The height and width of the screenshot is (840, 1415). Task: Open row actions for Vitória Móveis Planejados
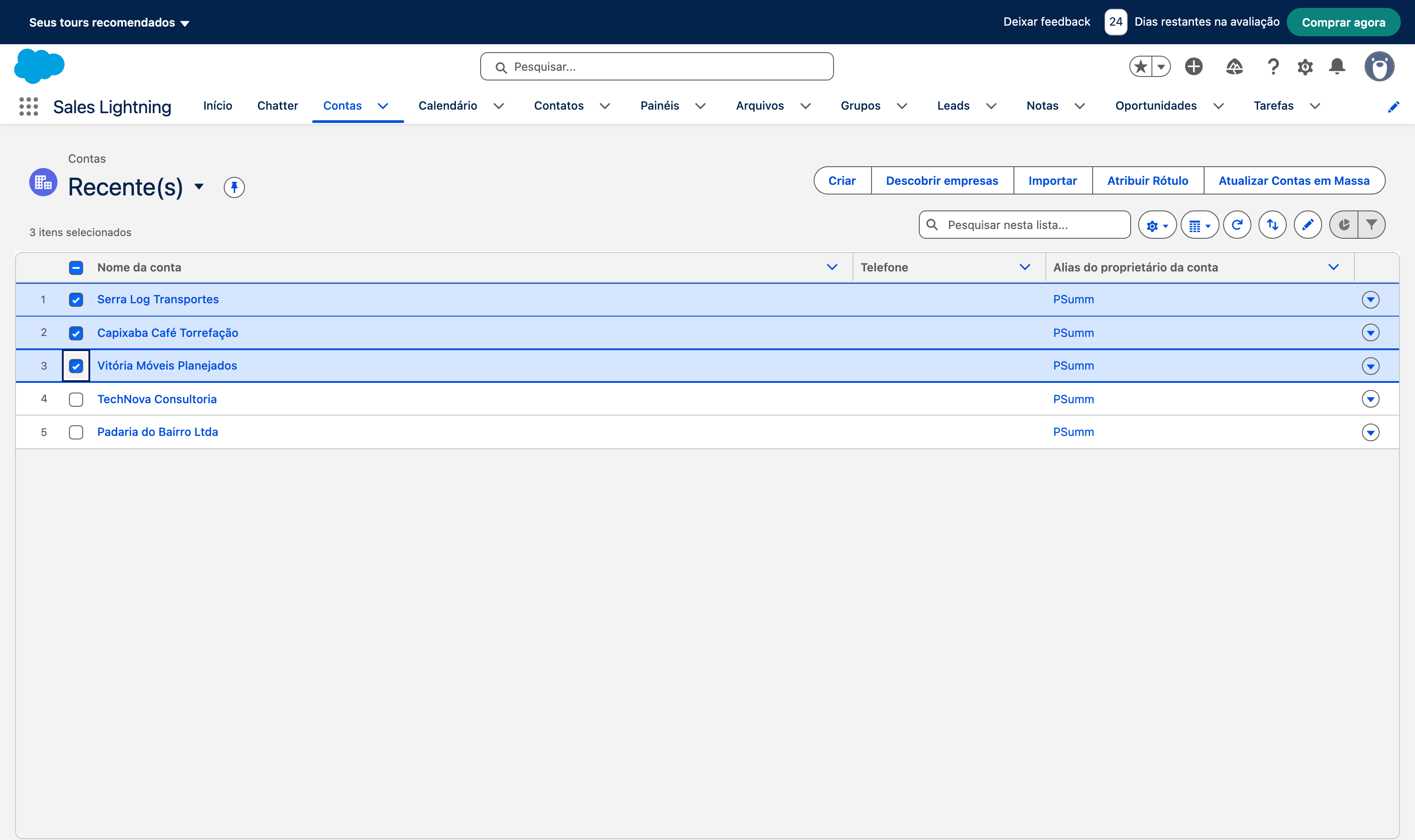tap(1370, 366)
